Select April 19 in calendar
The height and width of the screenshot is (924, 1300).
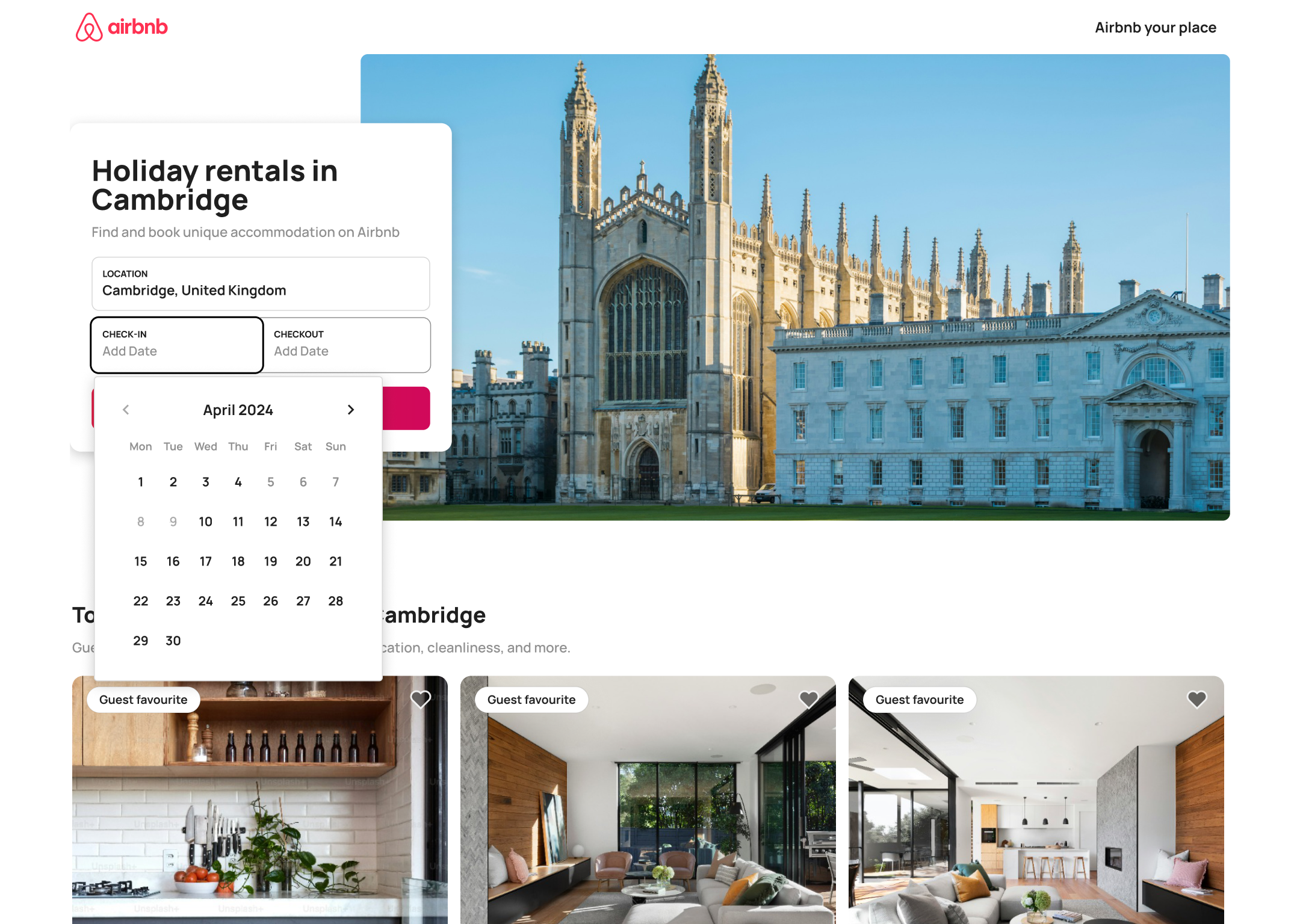[x=271, y=561]
